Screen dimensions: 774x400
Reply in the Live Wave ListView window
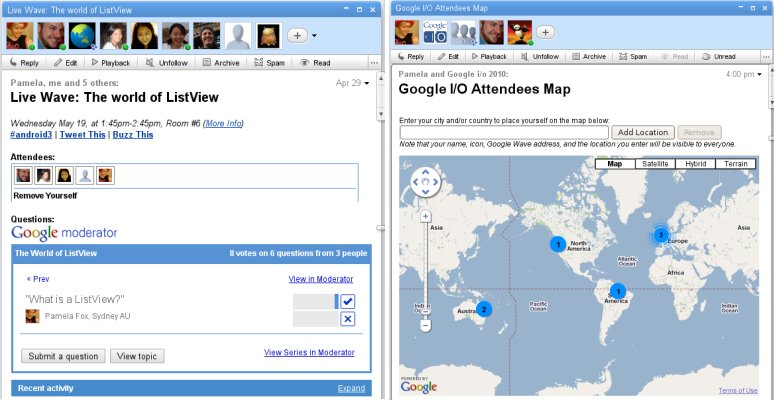[24, 63]
